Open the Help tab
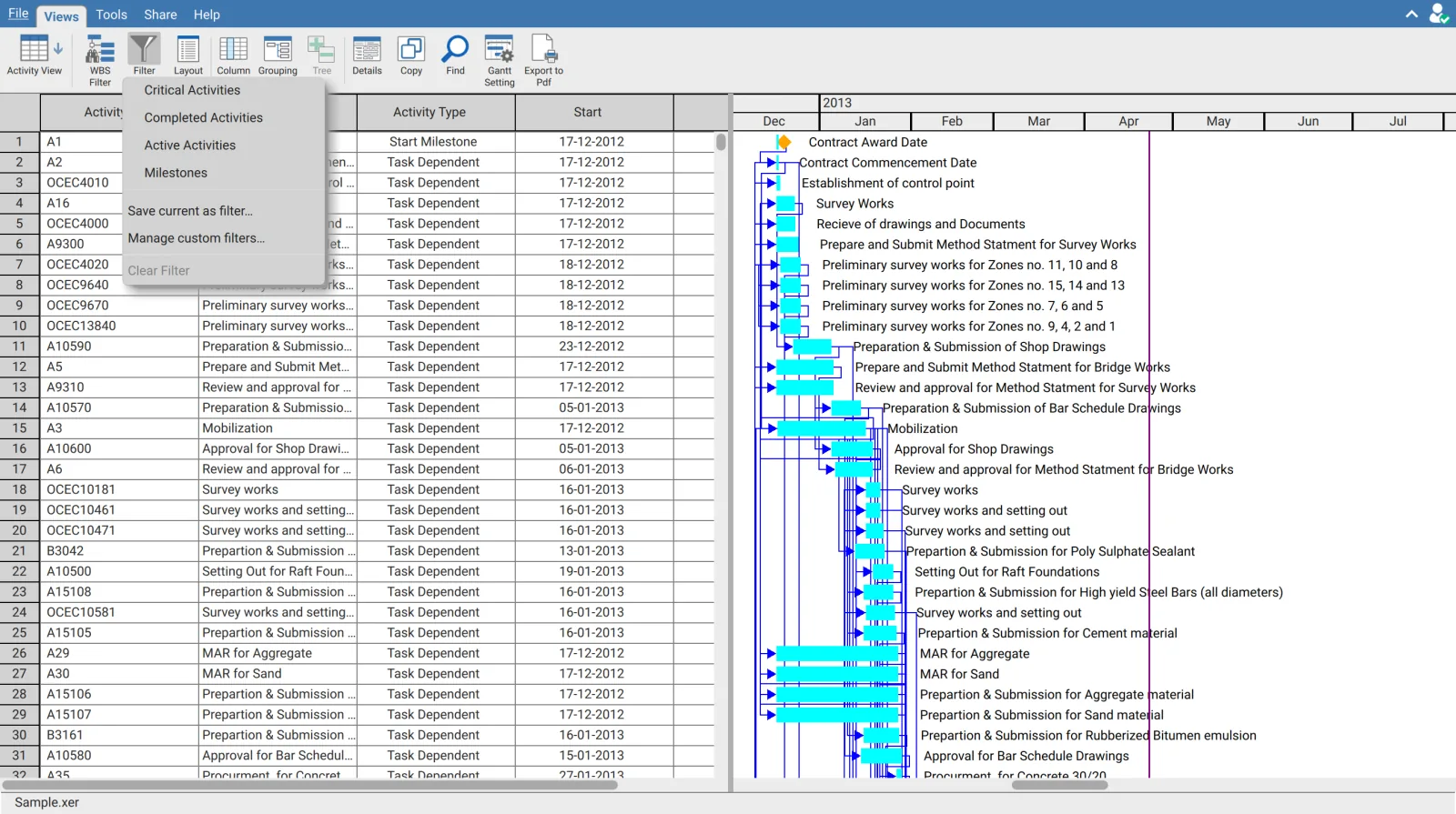Viewport: 1456px width, 814px height. pyautogui.click(x=207, y=15)
